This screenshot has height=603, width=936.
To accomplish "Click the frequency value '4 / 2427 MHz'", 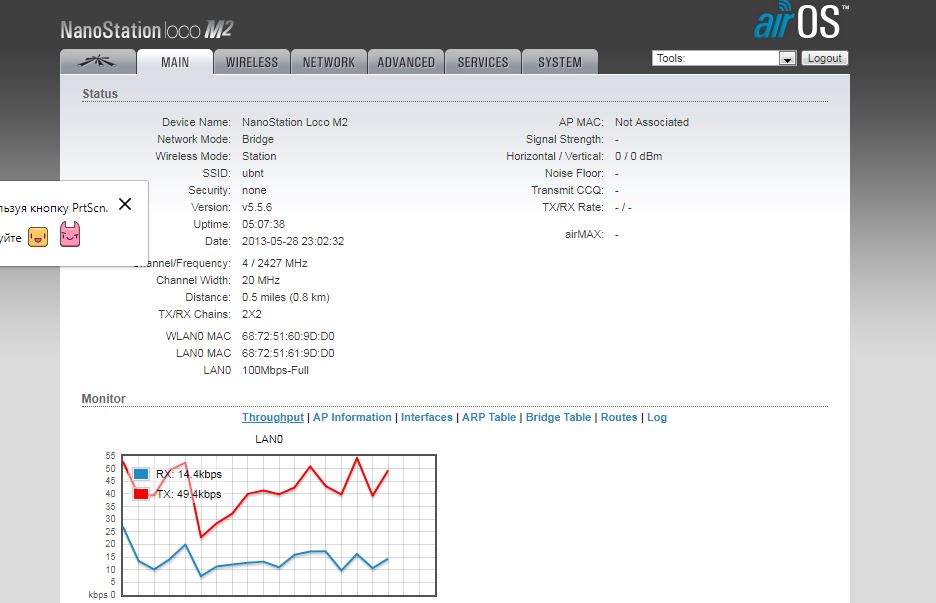I will pyautogui.click(x=275, y=263).
